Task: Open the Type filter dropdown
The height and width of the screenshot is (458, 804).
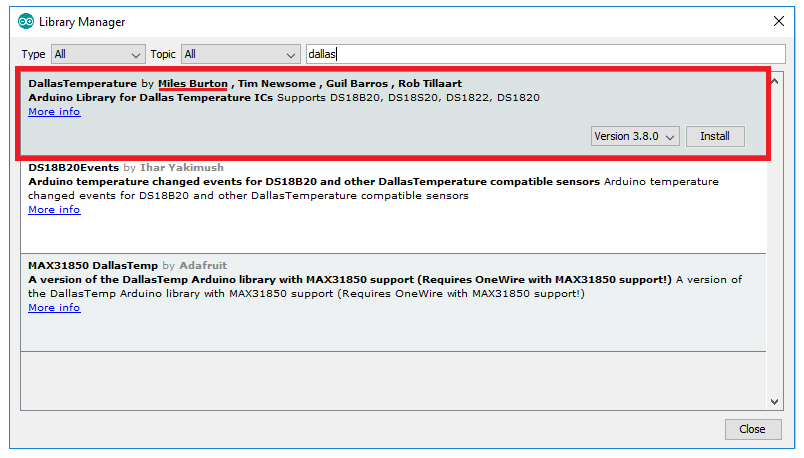Action: (x=97, y=54)
